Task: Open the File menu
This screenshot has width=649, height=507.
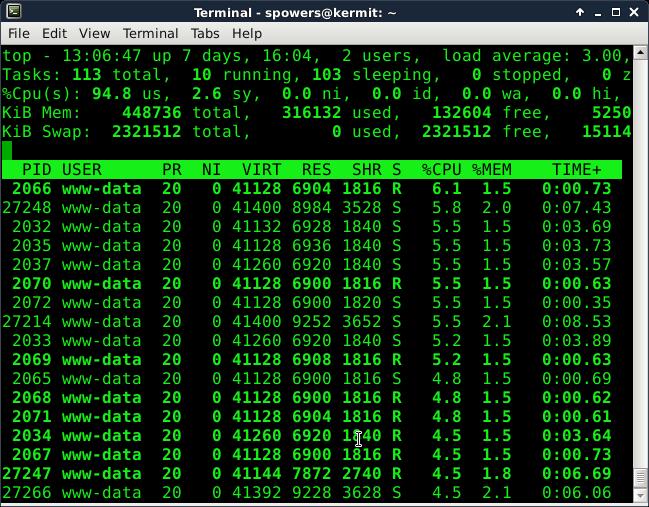Action: coord(19,33)
